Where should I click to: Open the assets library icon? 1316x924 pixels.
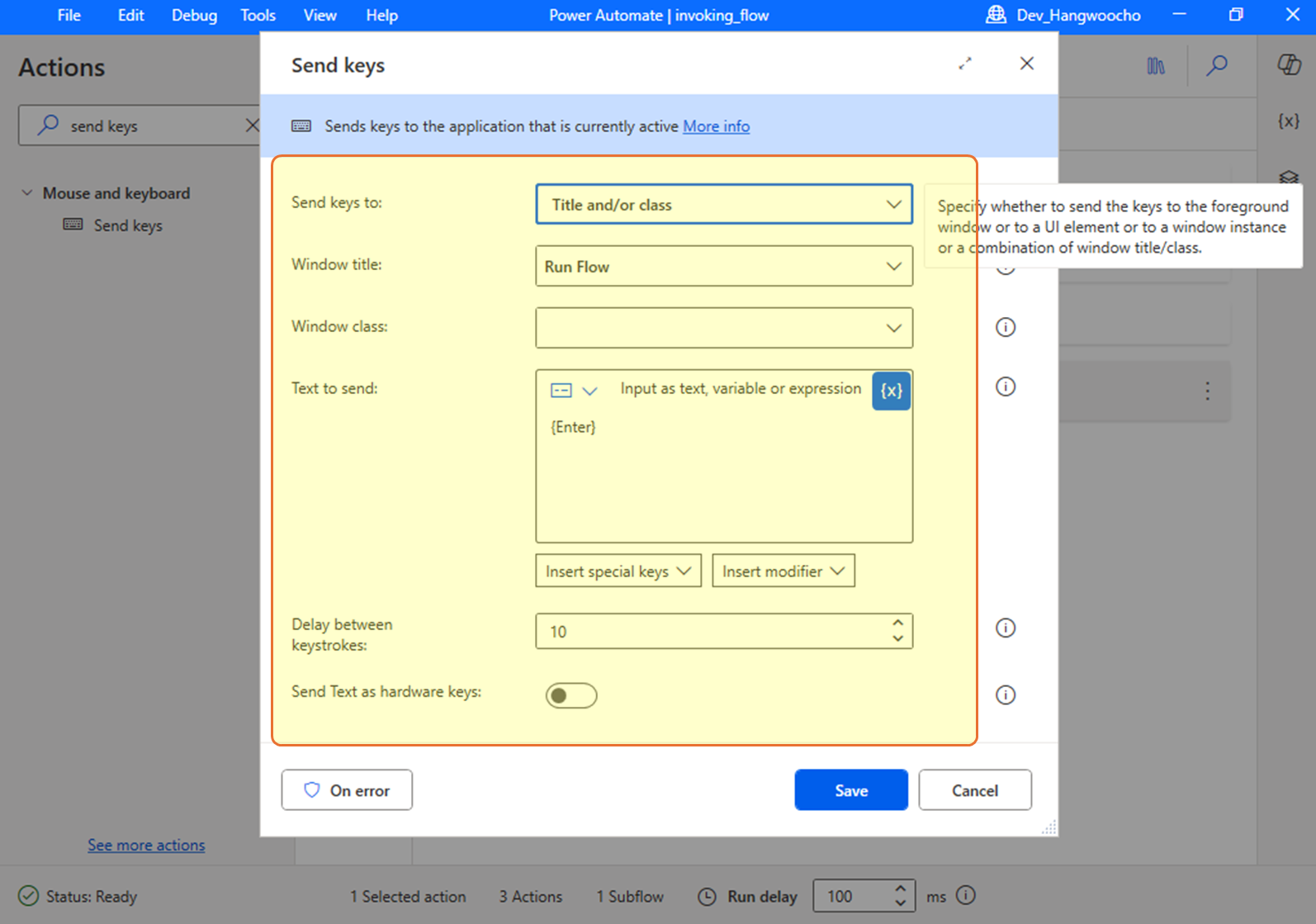[1156, 66]
